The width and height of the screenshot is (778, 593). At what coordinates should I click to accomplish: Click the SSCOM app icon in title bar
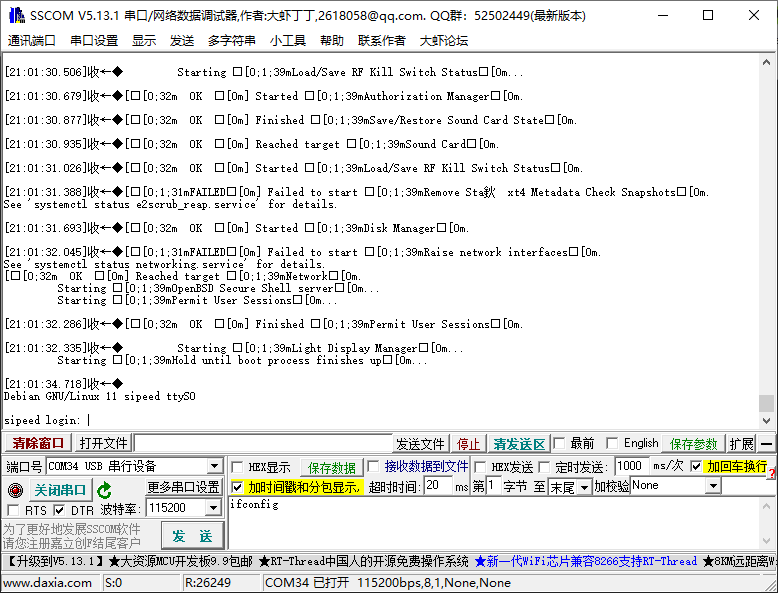coord(16,15)
